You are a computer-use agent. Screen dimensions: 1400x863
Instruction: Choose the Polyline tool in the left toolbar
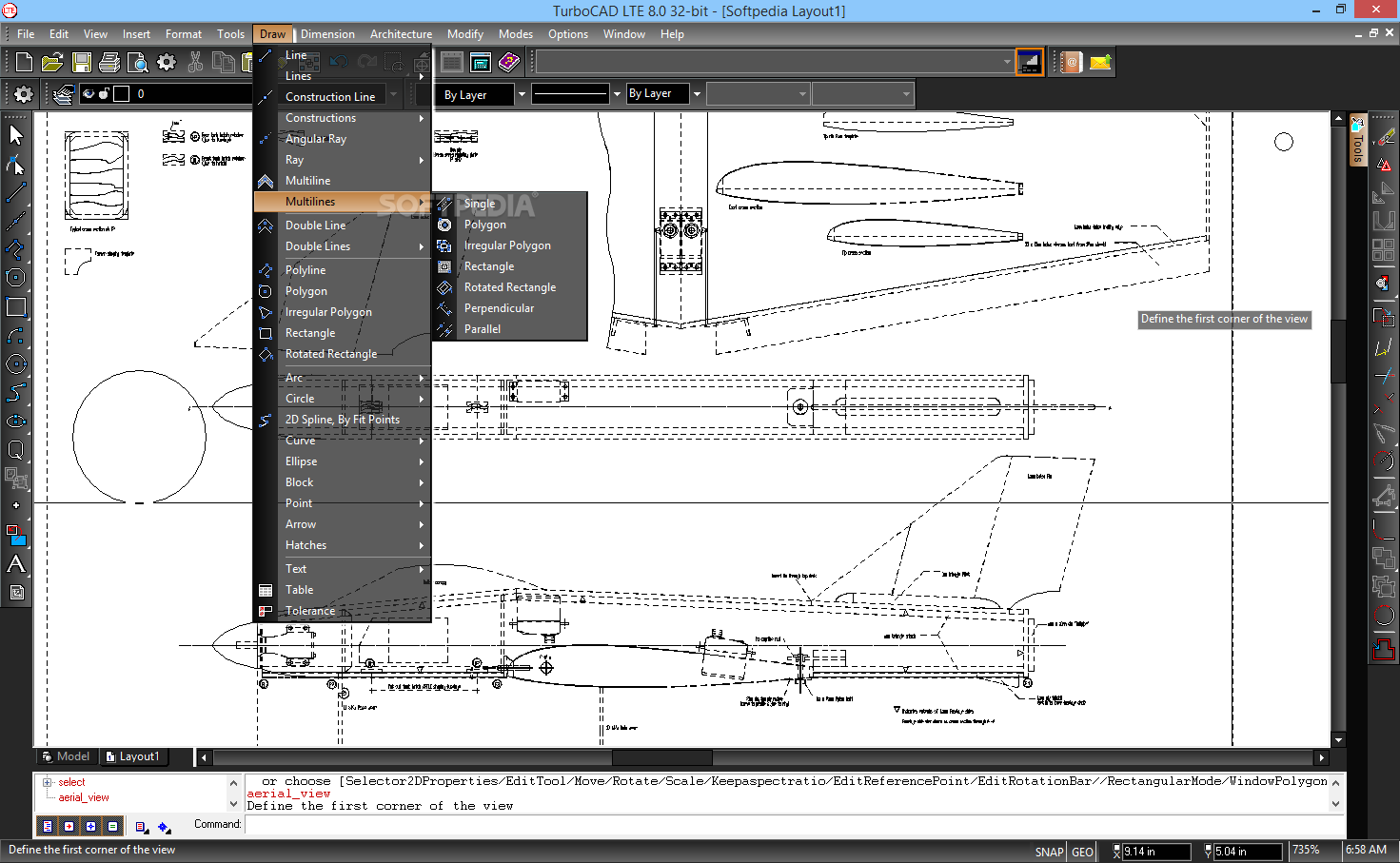click(x=15, y=249)
